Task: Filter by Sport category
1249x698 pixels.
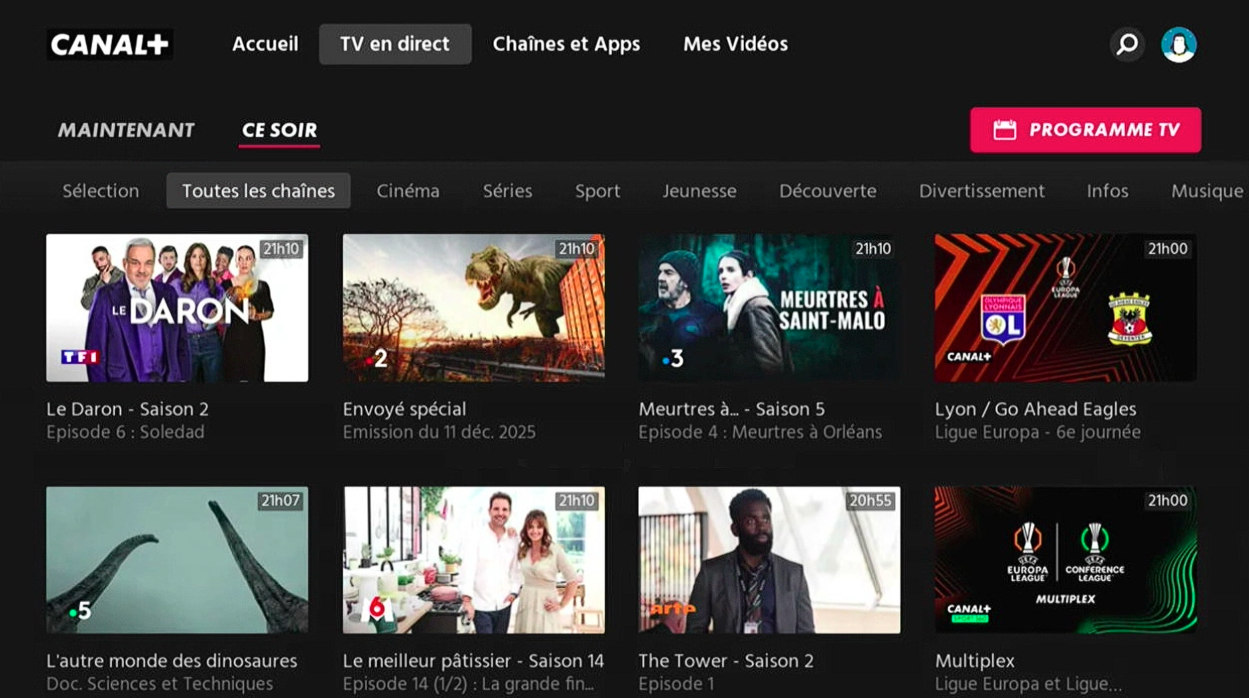Action: coord(597,191)
